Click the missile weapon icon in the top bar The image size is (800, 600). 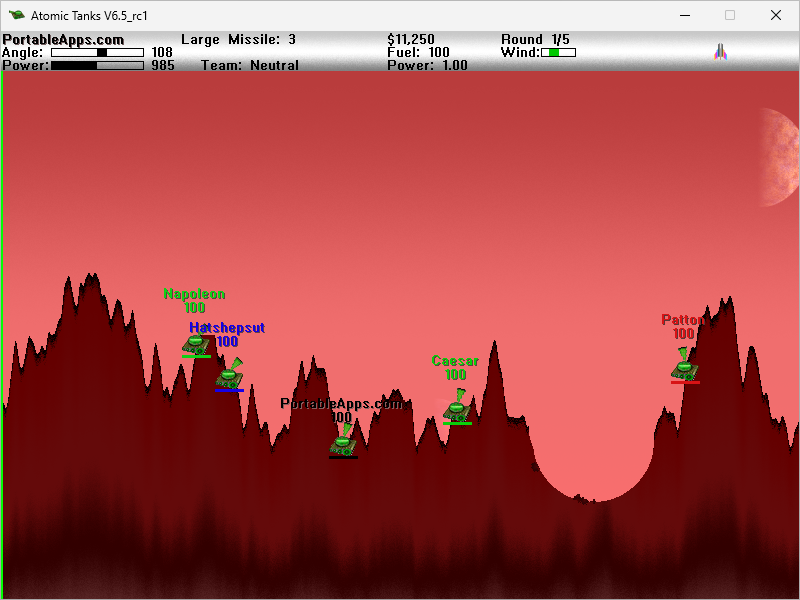pos(720,52)
